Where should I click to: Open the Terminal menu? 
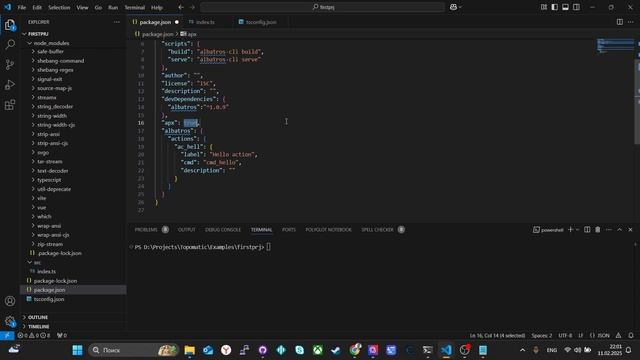(135, 7)
